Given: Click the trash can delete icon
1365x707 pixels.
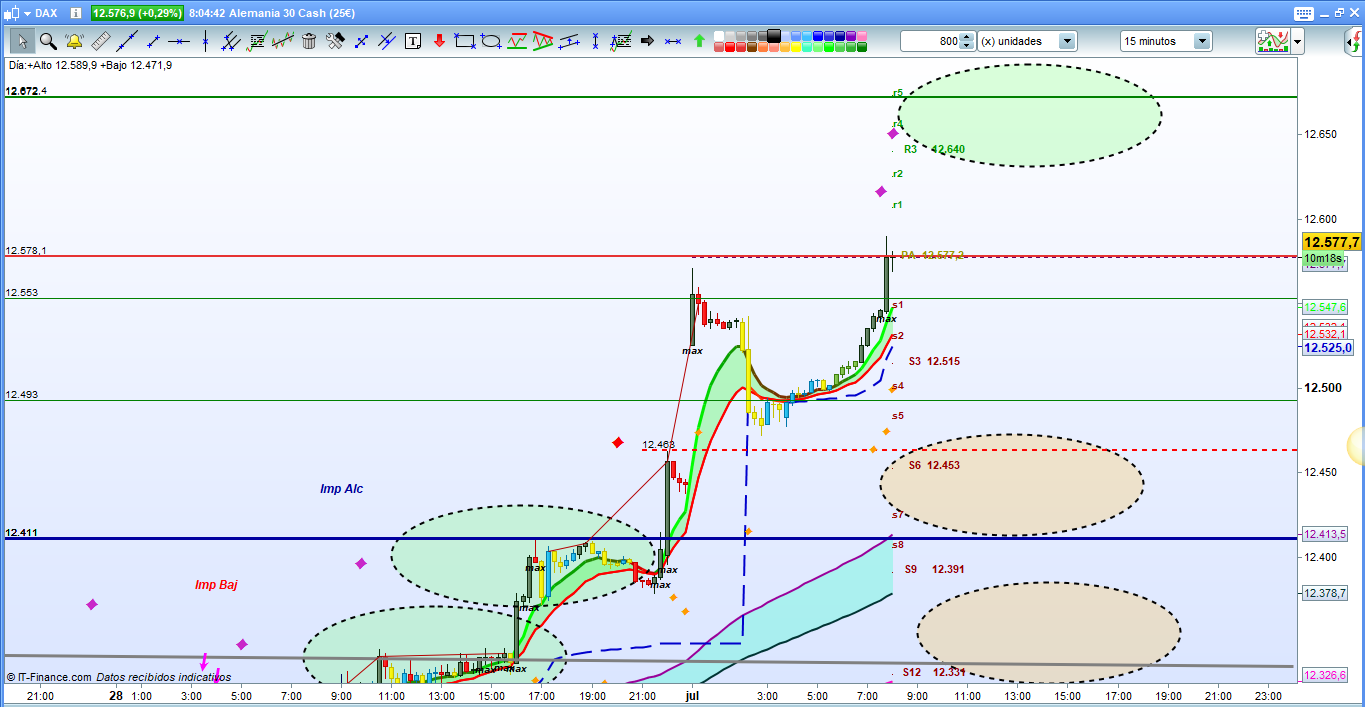Looking at the screenshot, I should pyautogui.click(x=309, y=41).
